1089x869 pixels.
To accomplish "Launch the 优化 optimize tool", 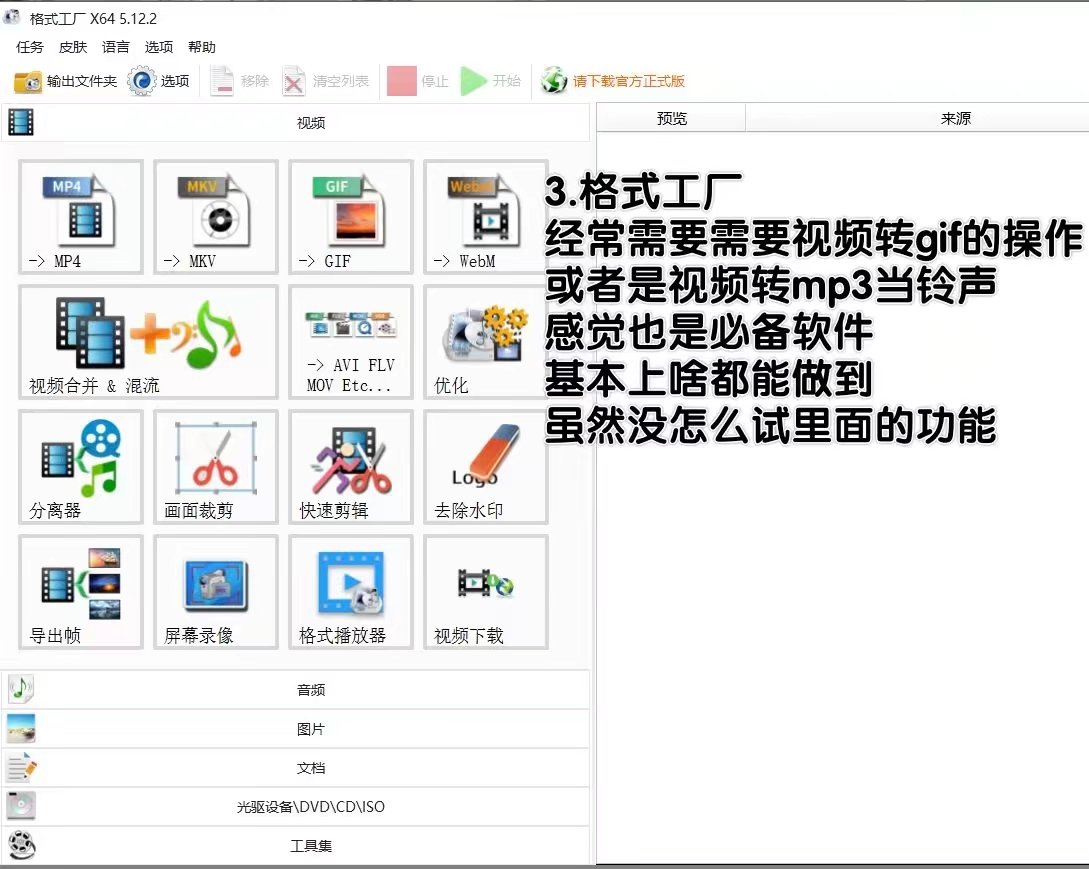I will click(x=485, y=342).
